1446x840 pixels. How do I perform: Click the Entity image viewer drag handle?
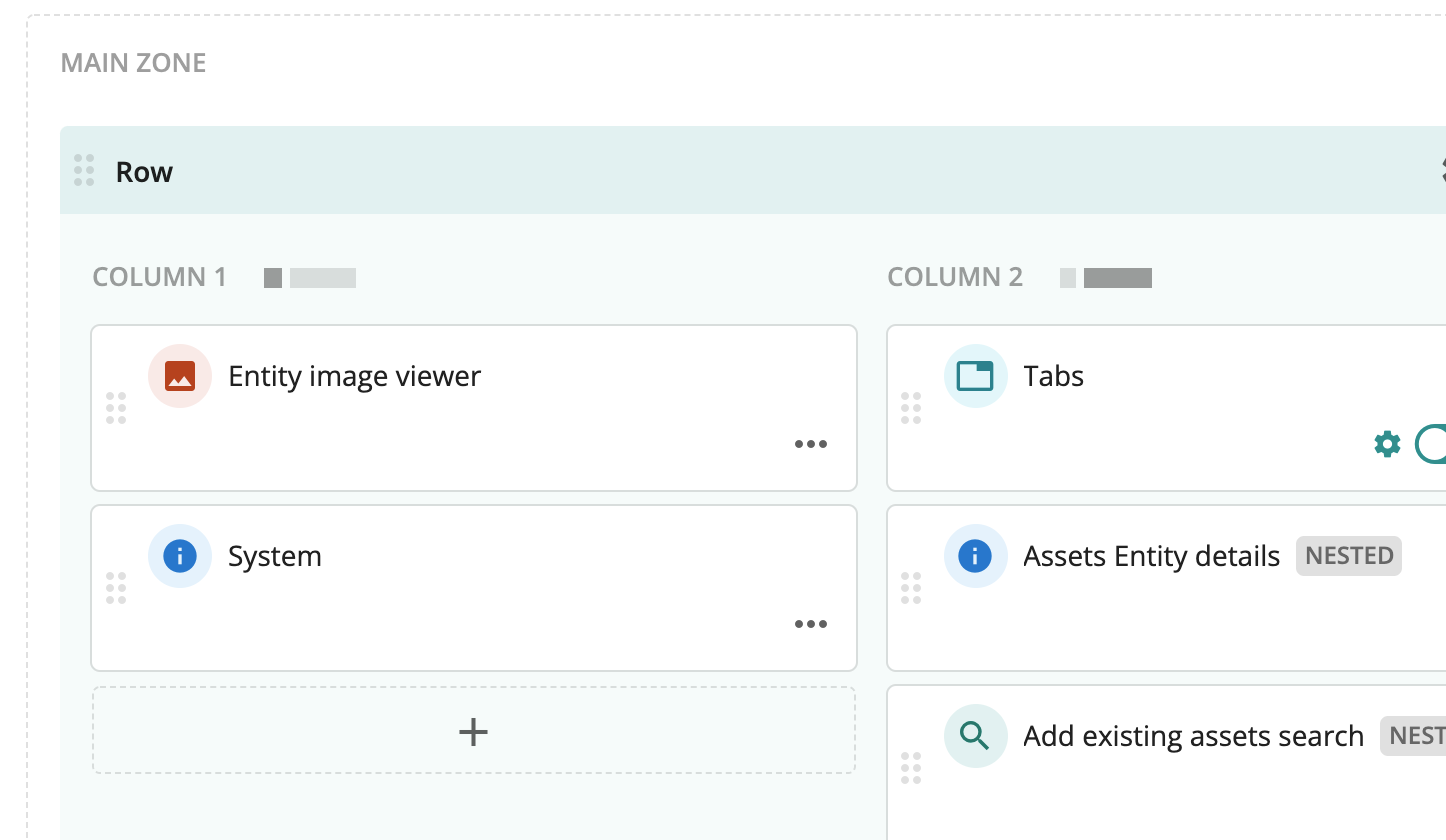116,408
